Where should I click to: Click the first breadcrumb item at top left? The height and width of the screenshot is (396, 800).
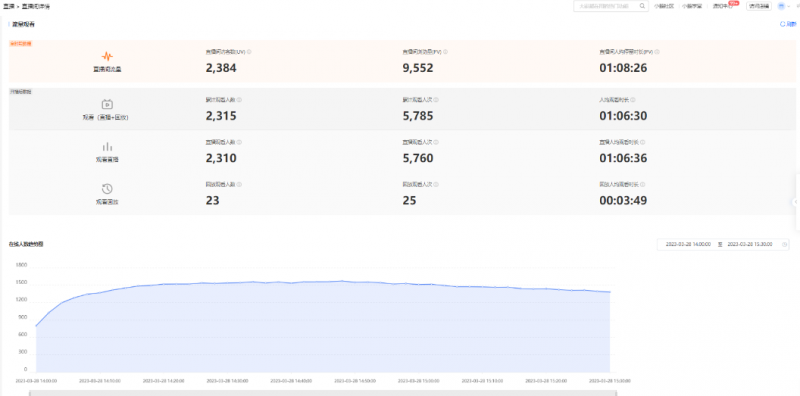(8, 6)
